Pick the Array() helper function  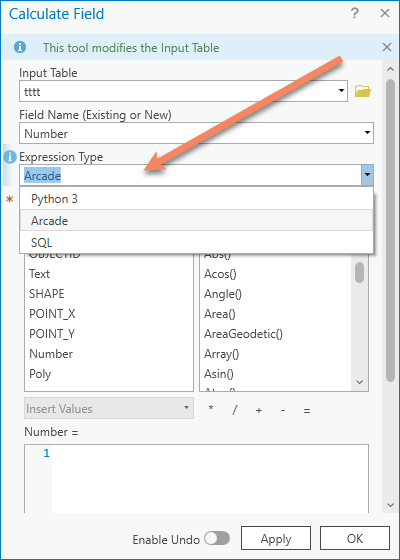point(222,354)
